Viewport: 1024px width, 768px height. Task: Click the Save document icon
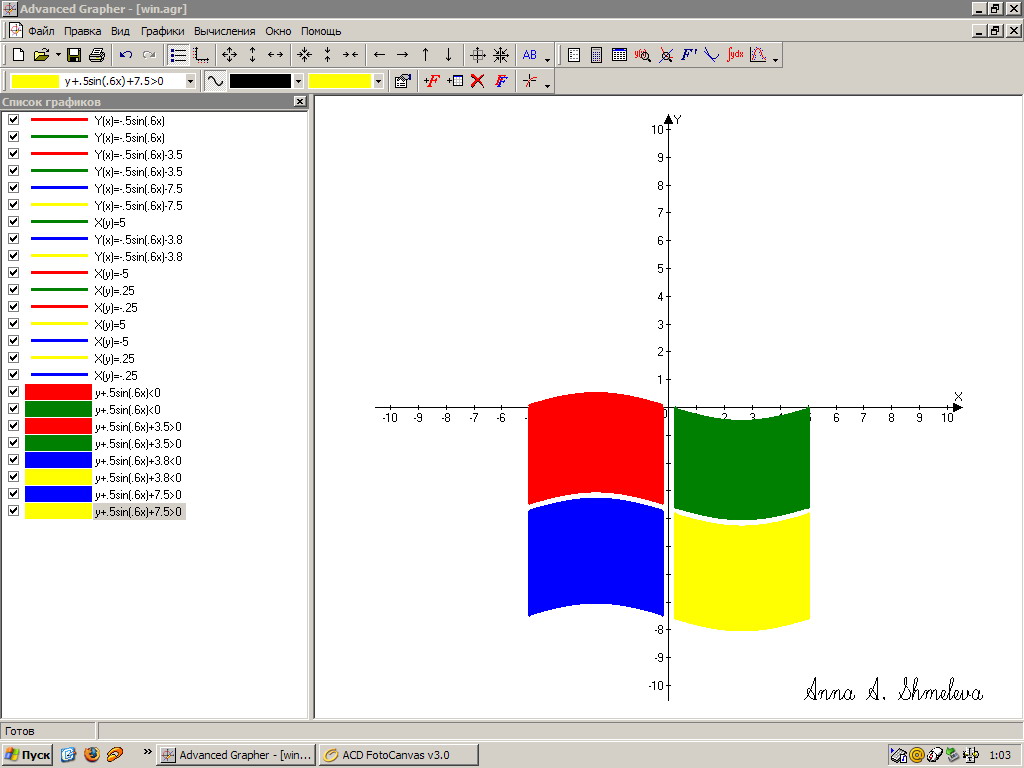(74, 55)
